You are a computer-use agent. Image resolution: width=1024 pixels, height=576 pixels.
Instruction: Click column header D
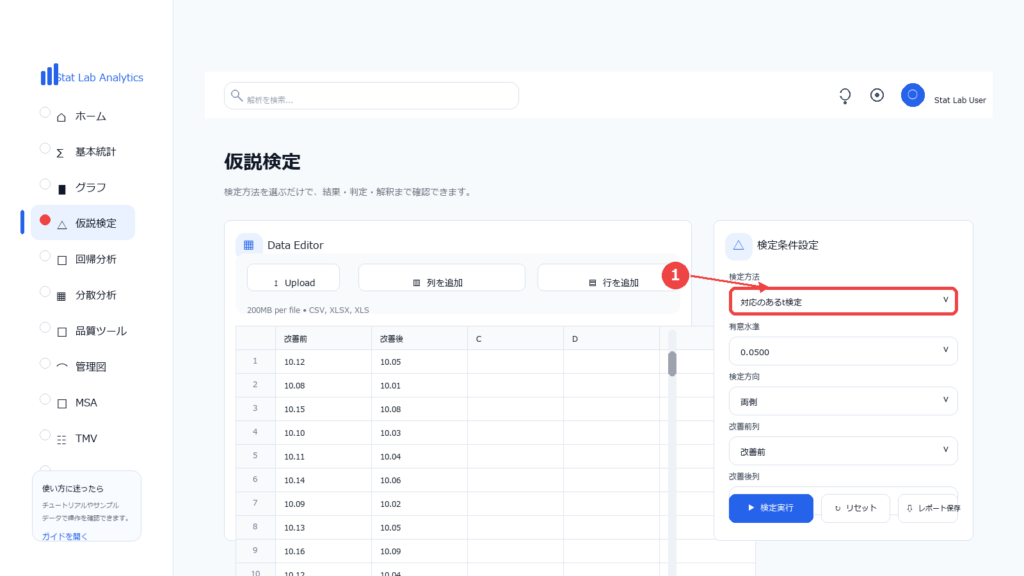pos(611,338)
